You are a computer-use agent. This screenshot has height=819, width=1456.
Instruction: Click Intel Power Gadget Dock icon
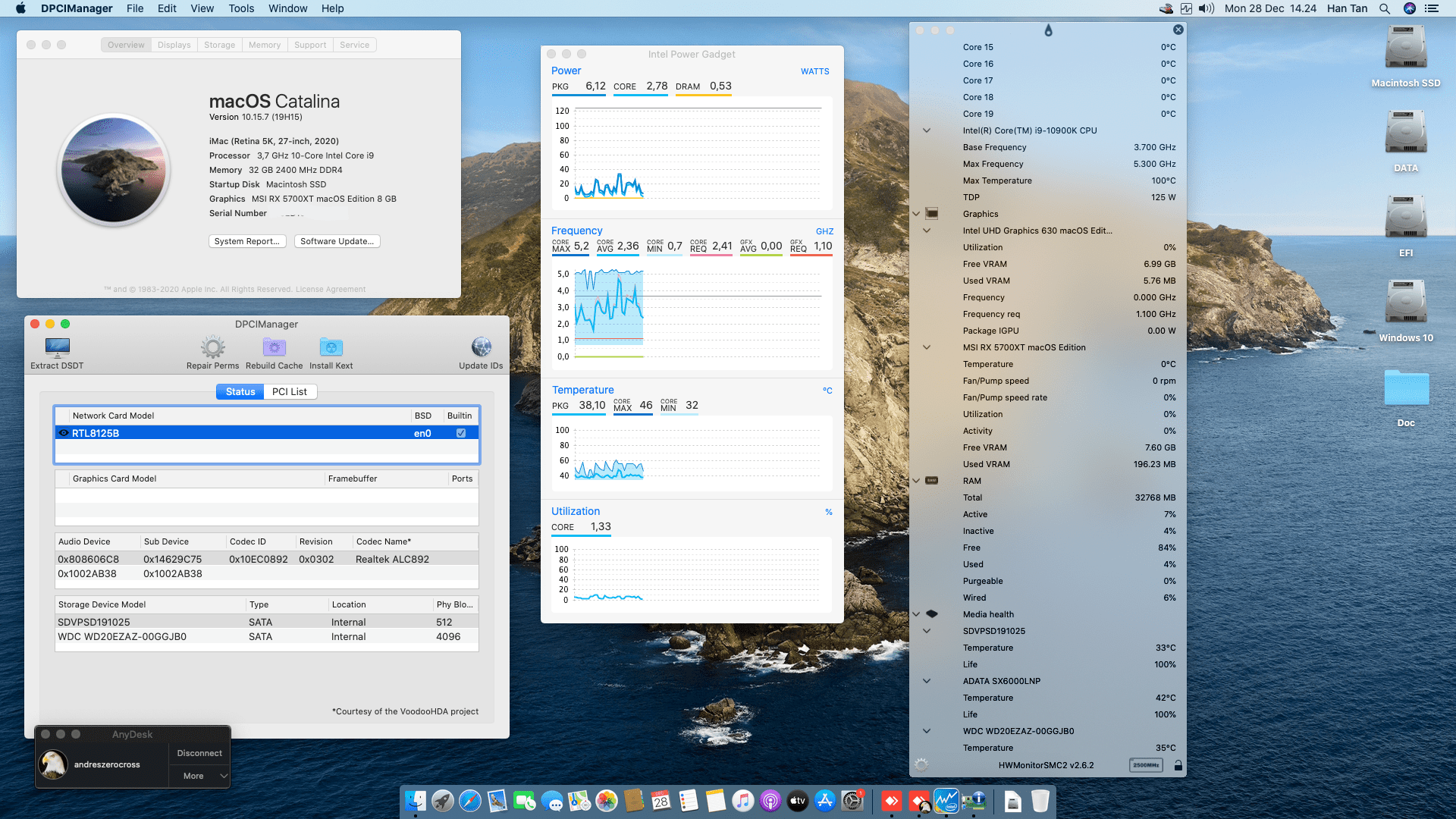point(946,801)
